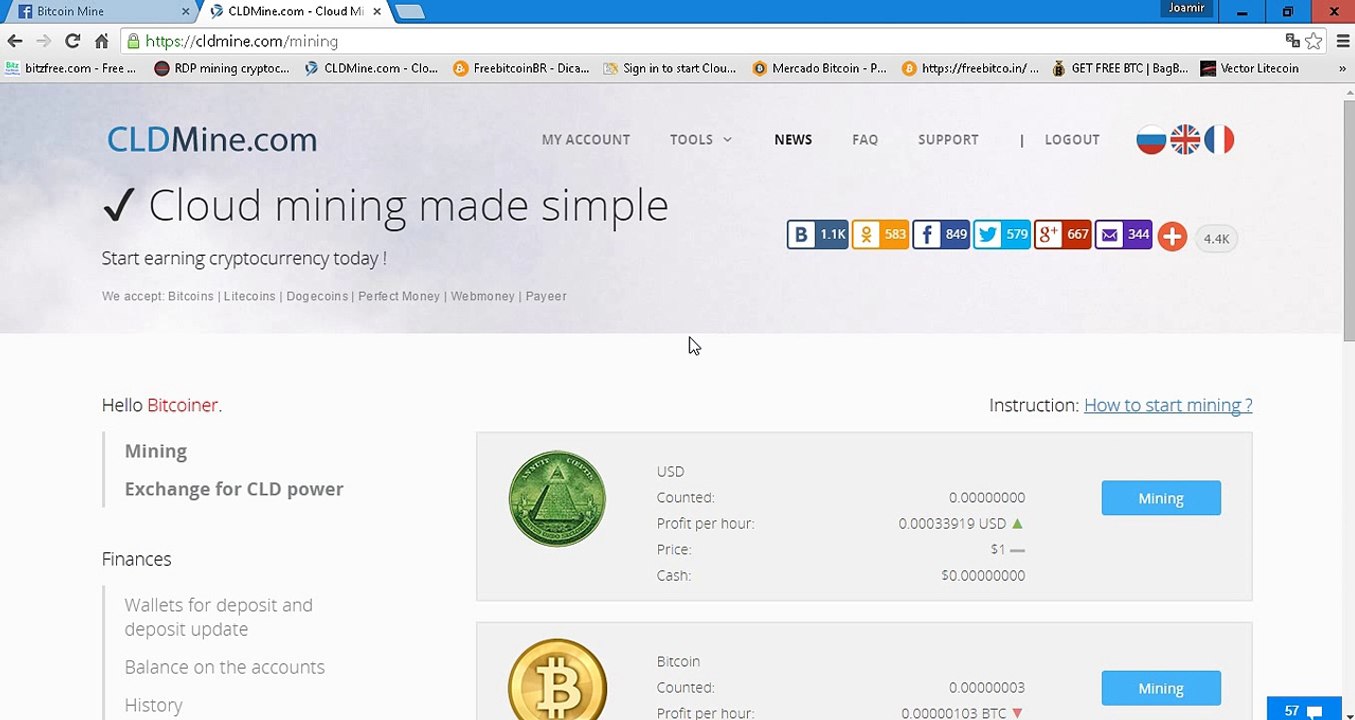Click the 4.4K total shares counter
Screen dimensions: 1355x720
coord(1216,238)
